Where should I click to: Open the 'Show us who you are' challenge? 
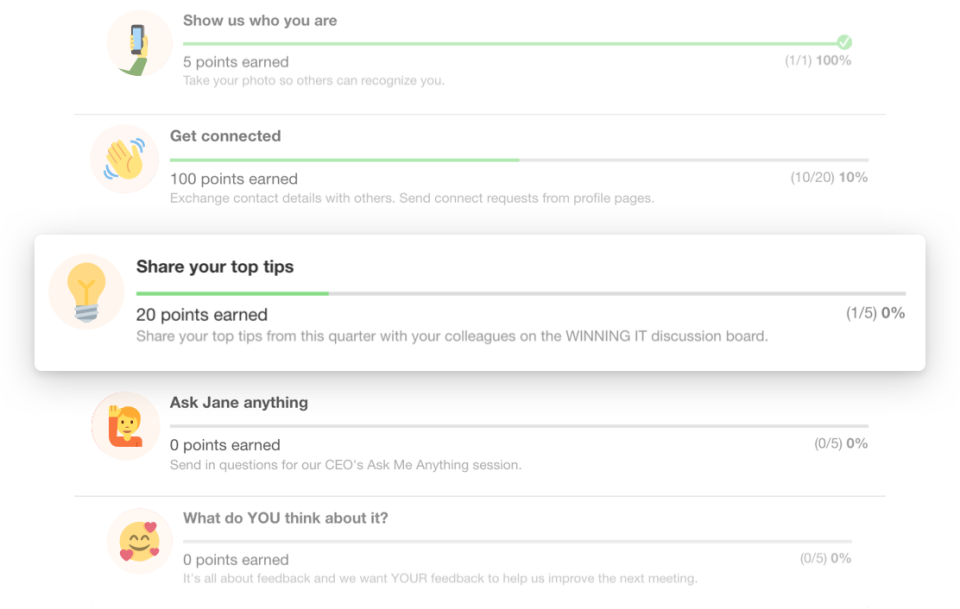(260, 21)
